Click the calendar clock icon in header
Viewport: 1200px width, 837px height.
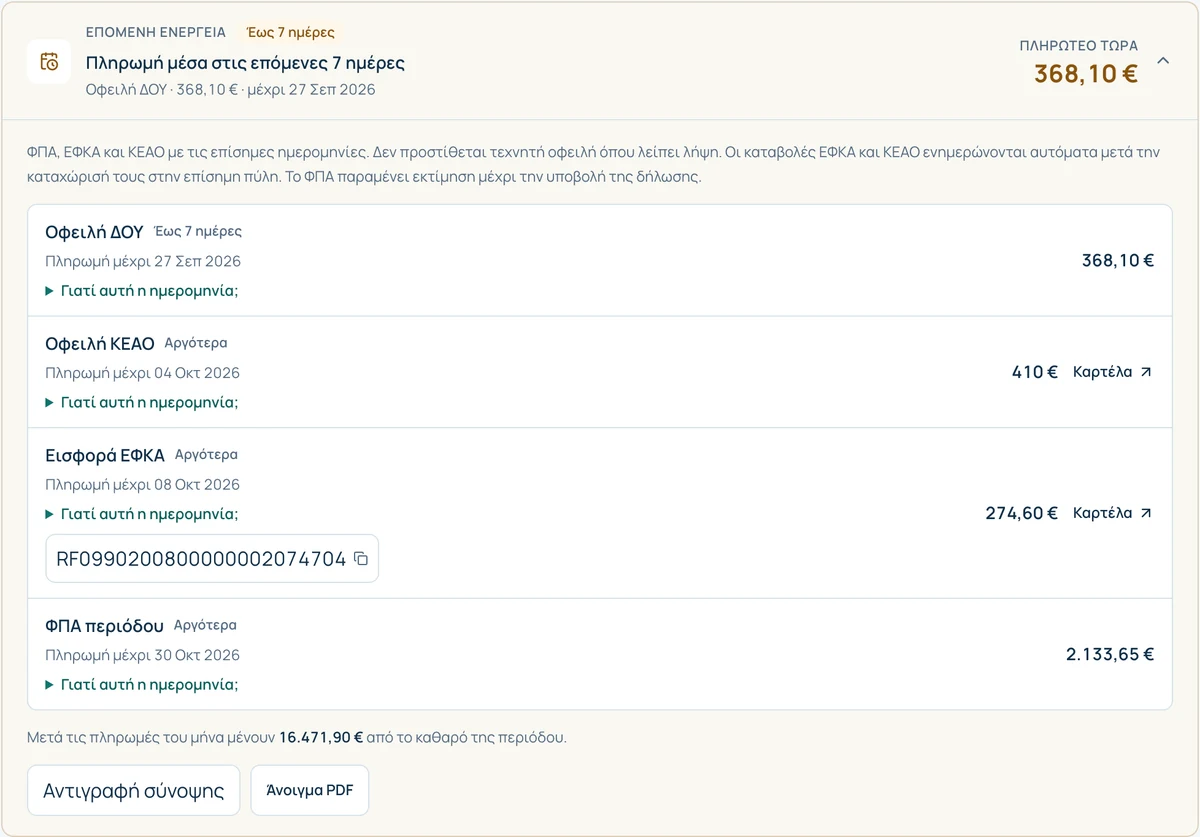tap(48, 62)
